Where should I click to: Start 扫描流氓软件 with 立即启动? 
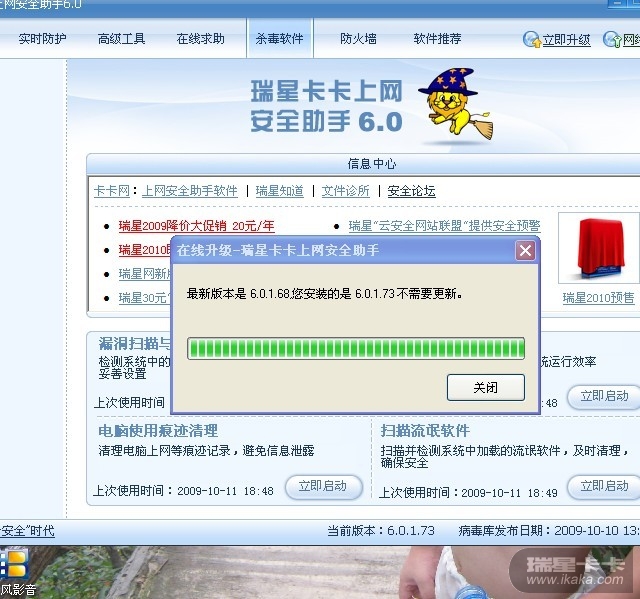tap(603, 486)
